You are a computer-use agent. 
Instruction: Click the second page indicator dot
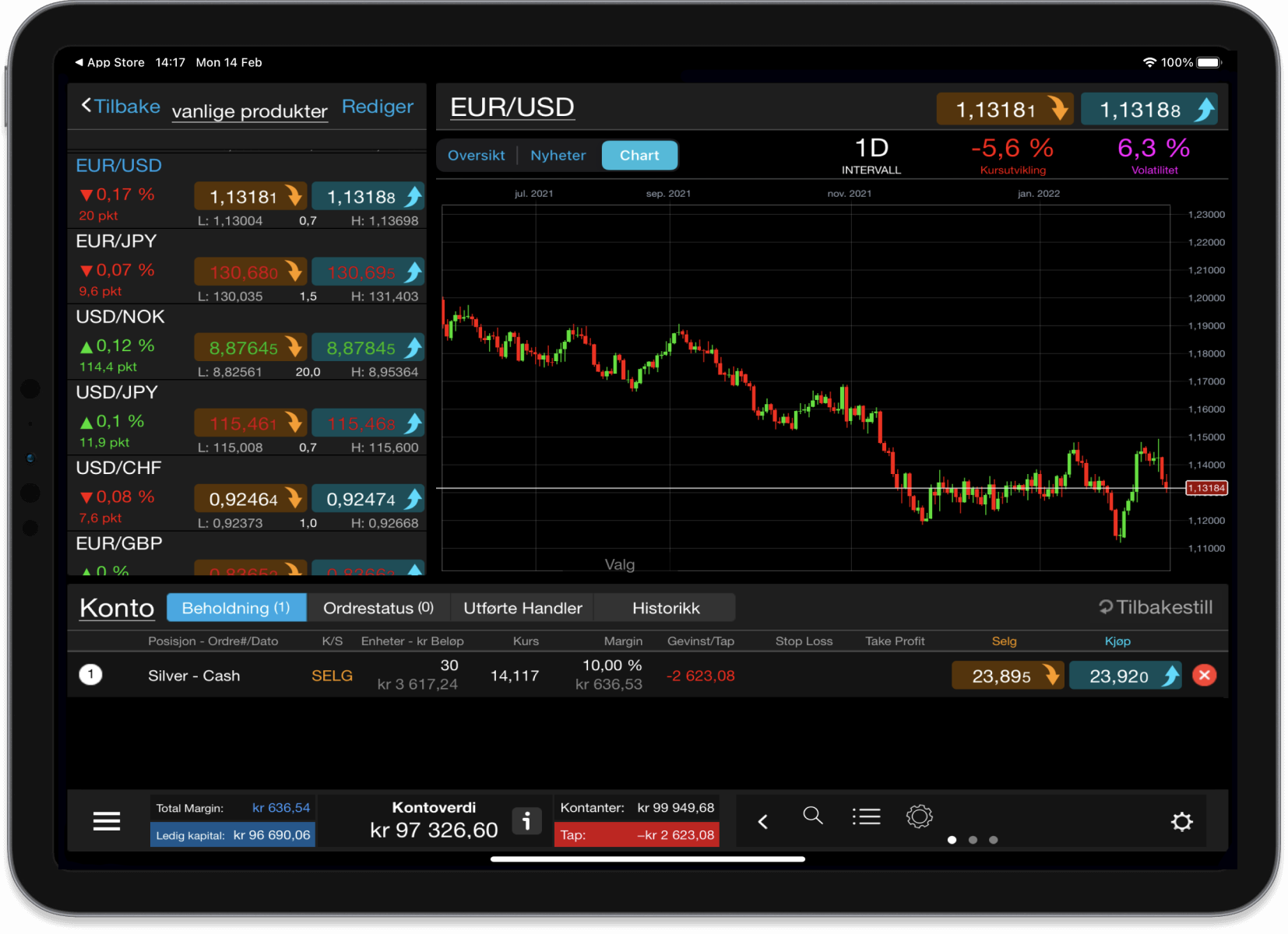(972, 840)
